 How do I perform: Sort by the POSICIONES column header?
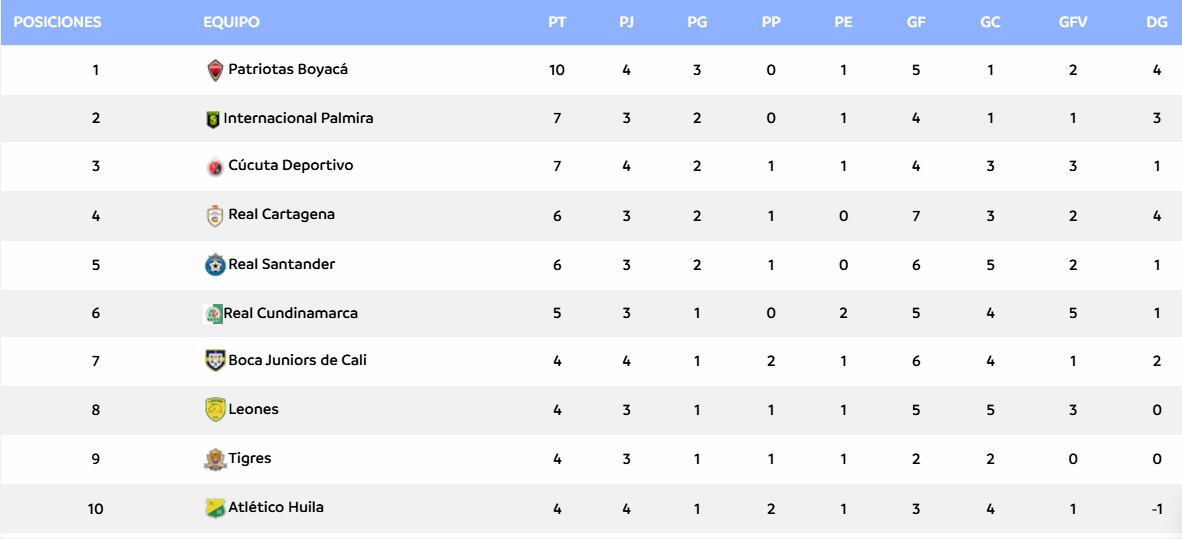pyautogui.click(x=58, y=22)
